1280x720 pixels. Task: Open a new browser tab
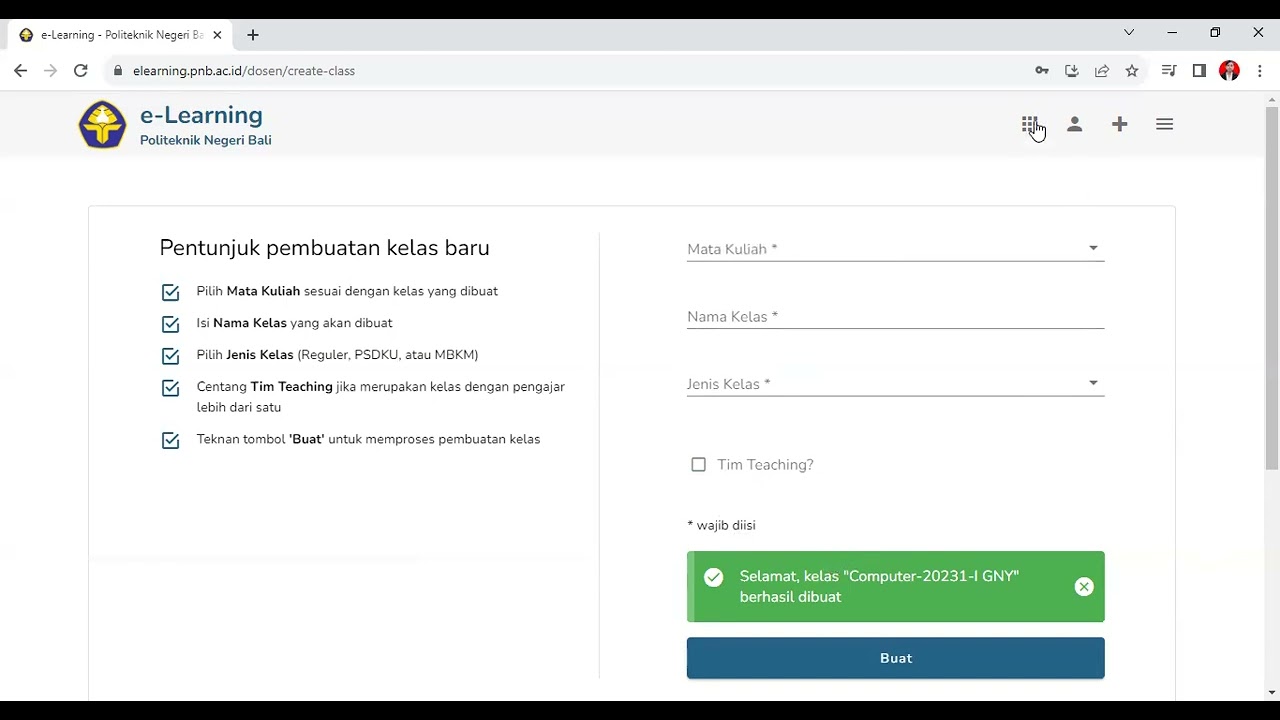pos(253,35)
